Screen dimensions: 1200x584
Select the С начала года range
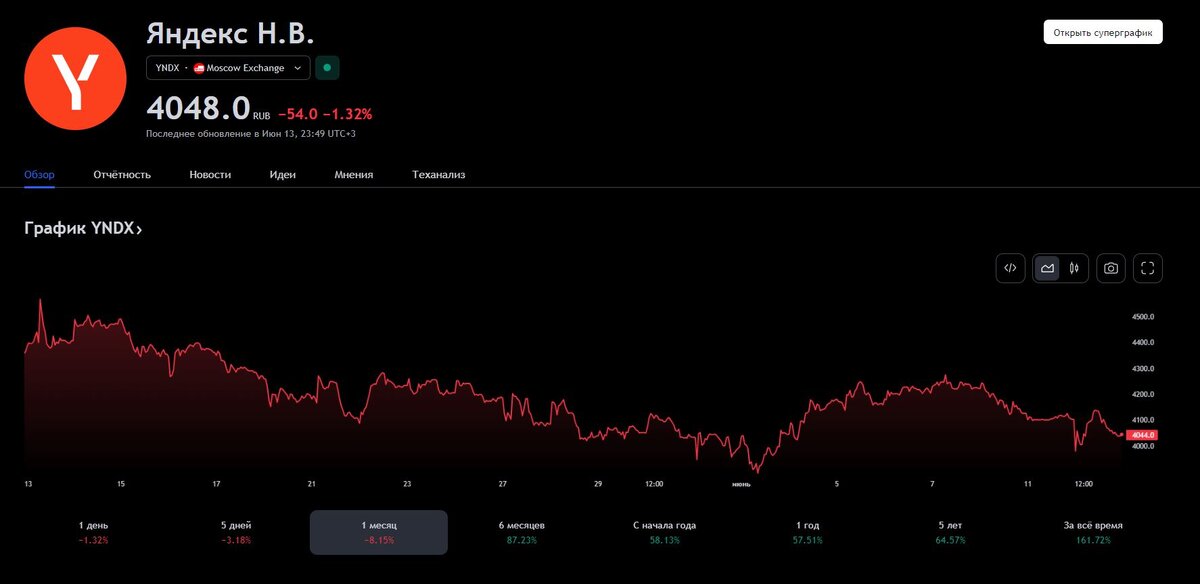point(664,532)
